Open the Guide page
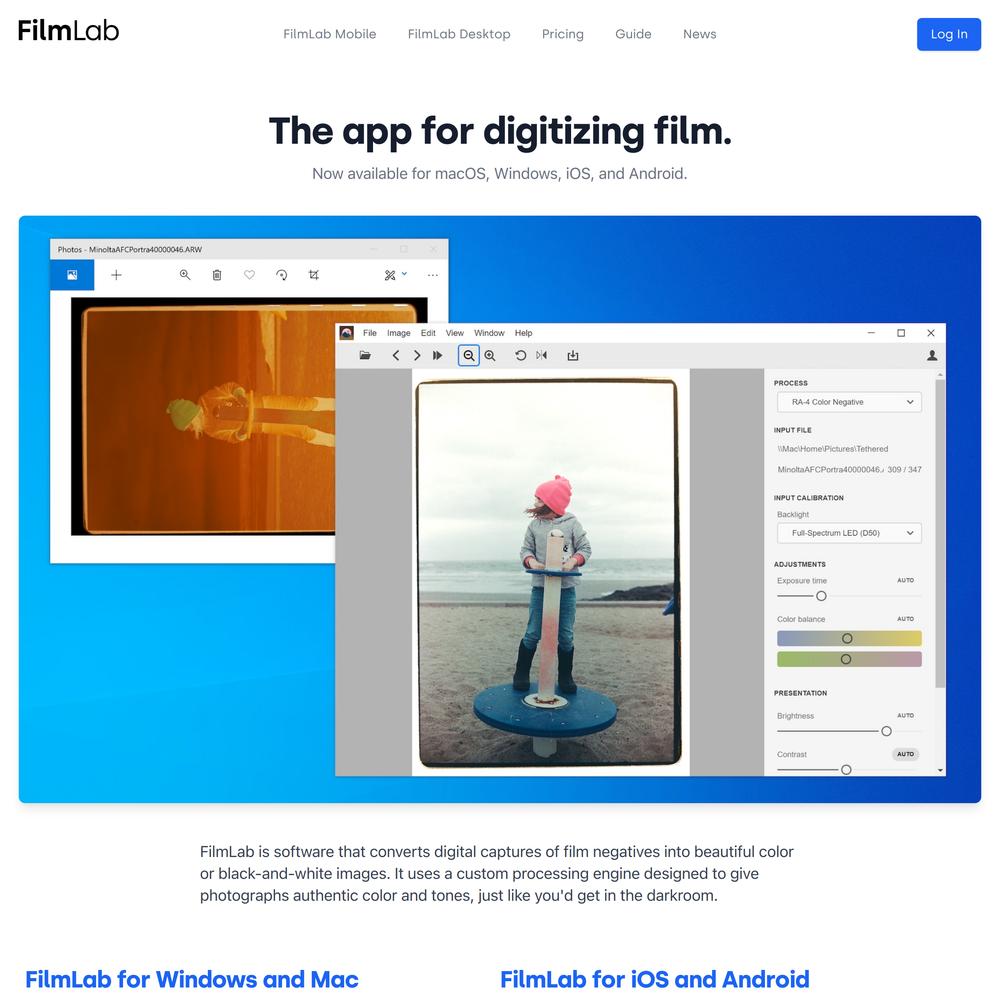The image size is (1000, 1000). click(x=633, y=34)
